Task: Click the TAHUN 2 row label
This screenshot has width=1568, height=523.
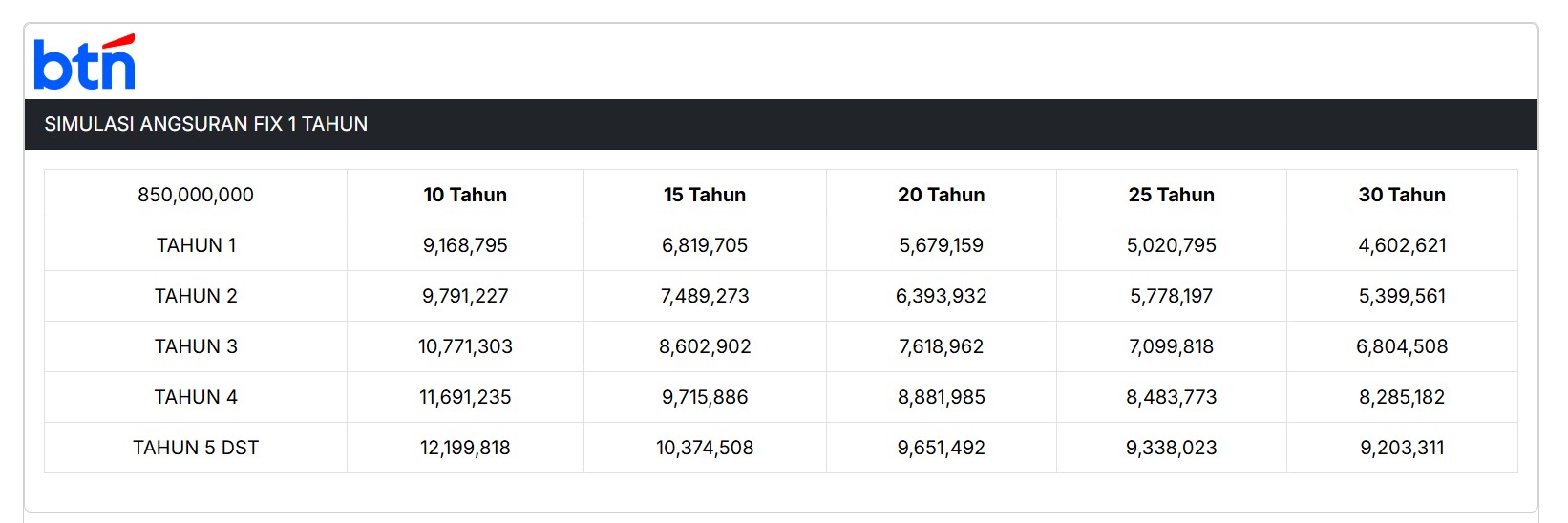Action: click(196, 296)
